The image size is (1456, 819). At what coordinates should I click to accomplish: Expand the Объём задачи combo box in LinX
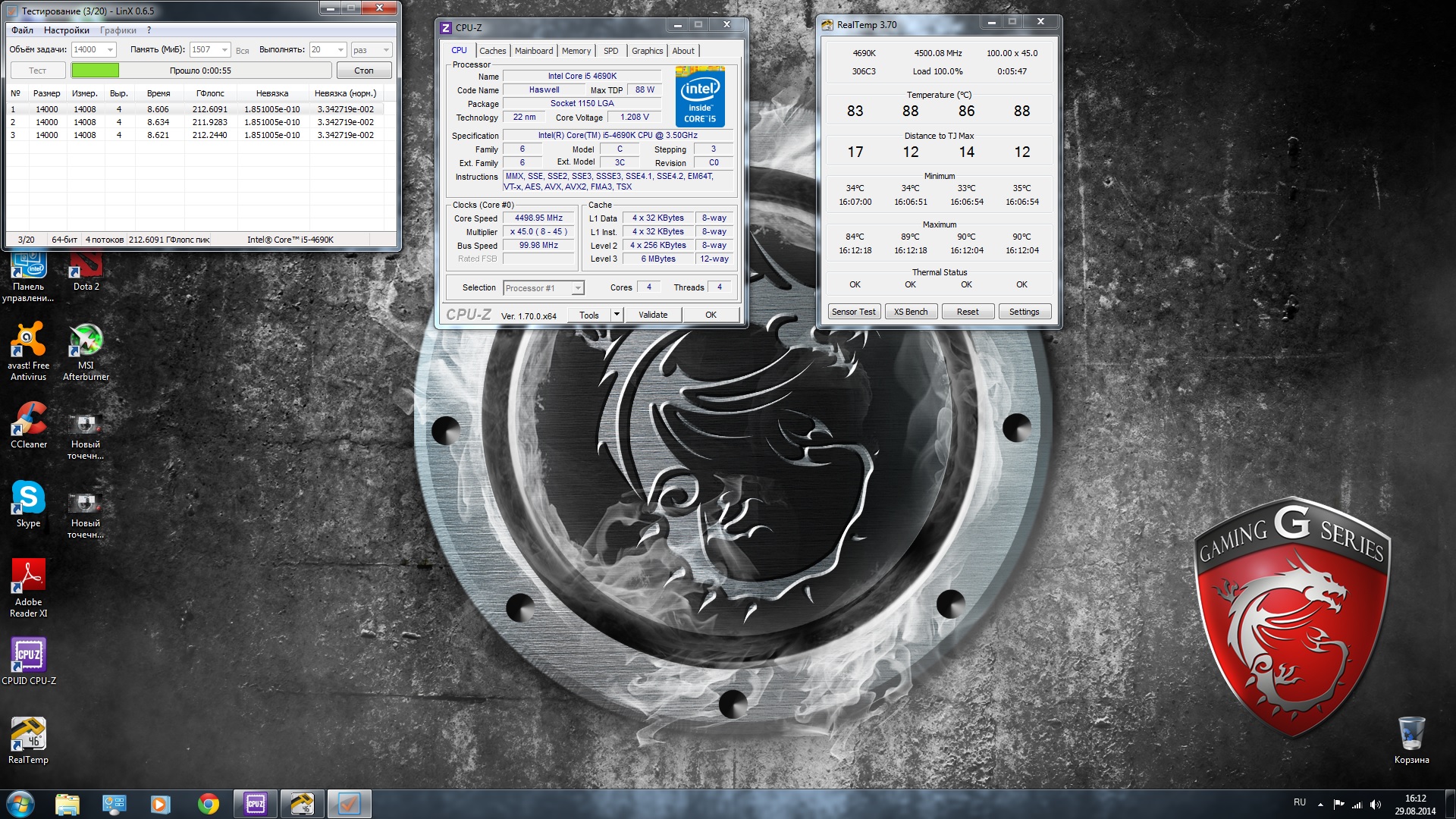pyautogui.click(x=110, y=50)
